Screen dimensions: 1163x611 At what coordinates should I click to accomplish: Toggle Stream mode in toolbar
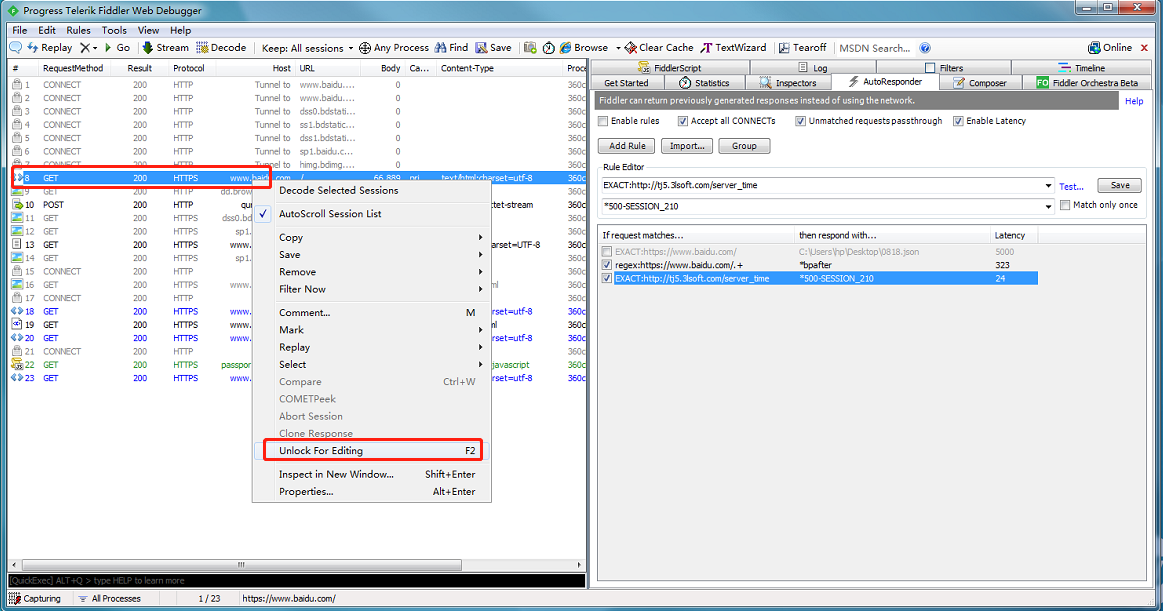tap(165, 47)
